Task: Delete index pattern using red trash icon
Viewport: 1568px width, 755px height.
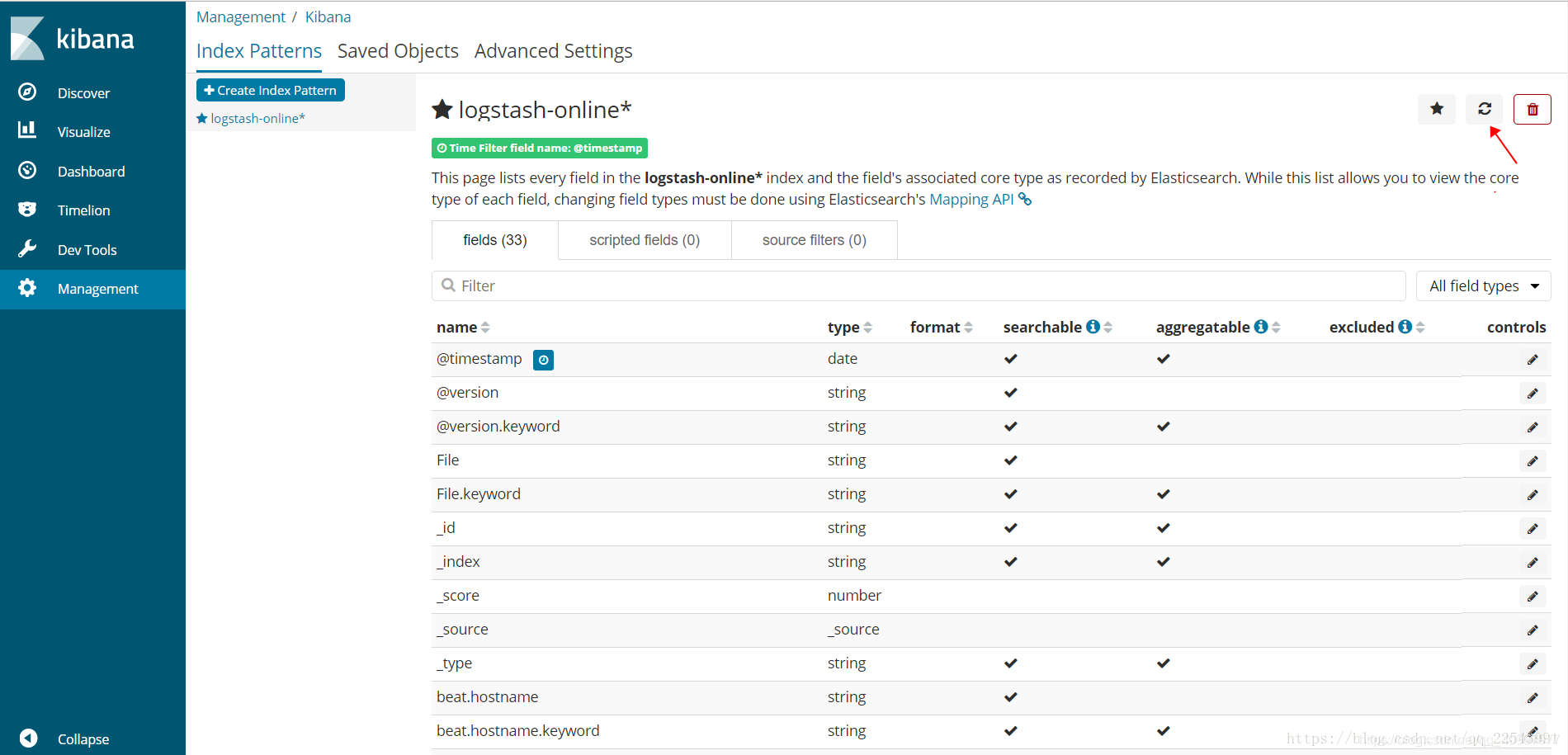Action: tap(1533, 109)
